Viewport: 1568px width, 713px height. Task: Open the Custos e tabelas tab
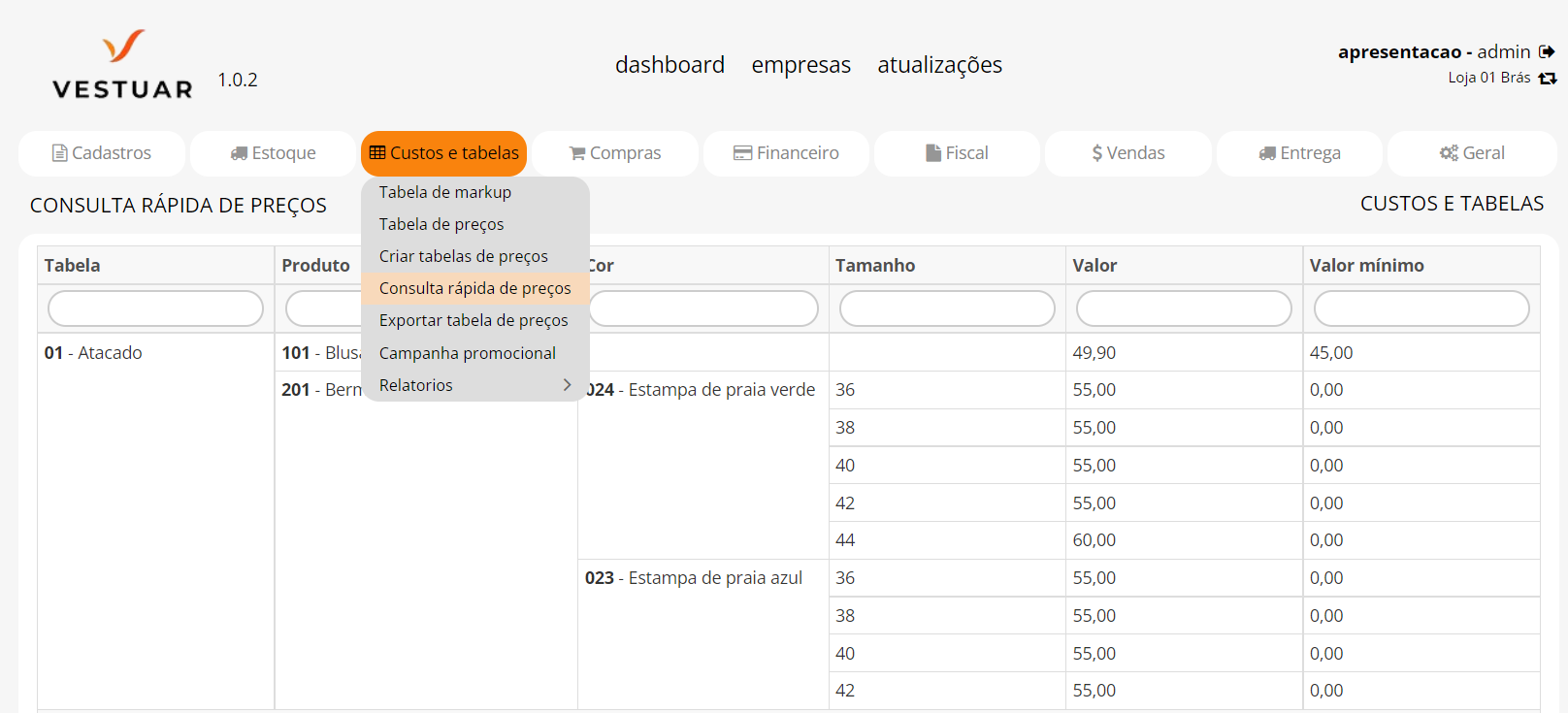444,153
